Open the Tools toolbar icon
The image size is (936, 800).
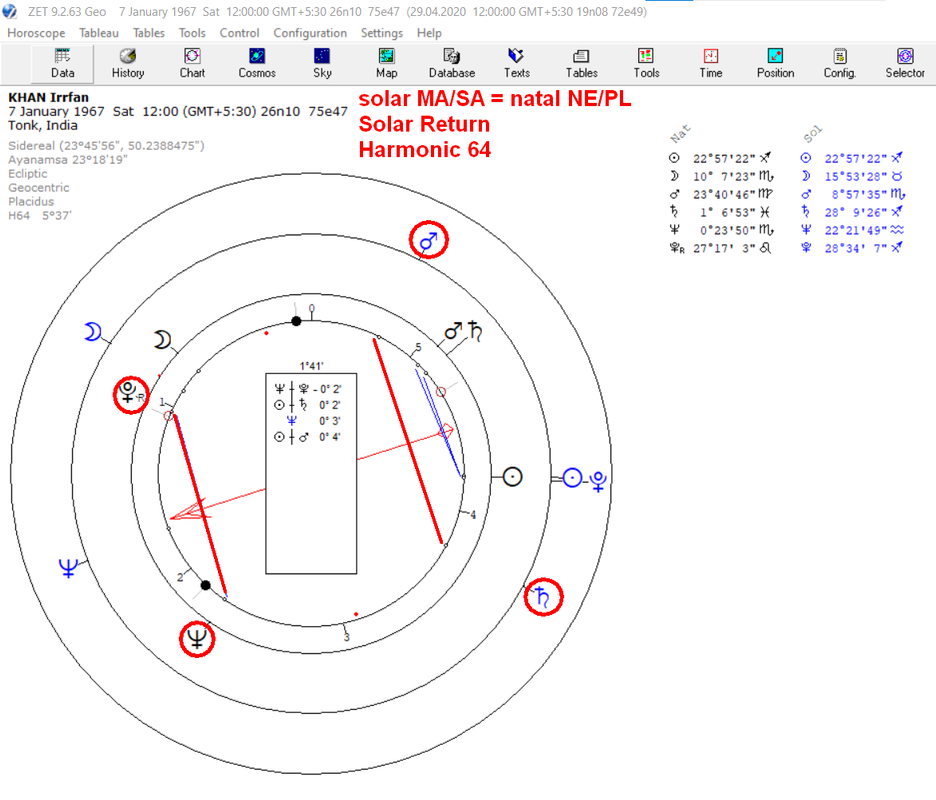point(646,64)
